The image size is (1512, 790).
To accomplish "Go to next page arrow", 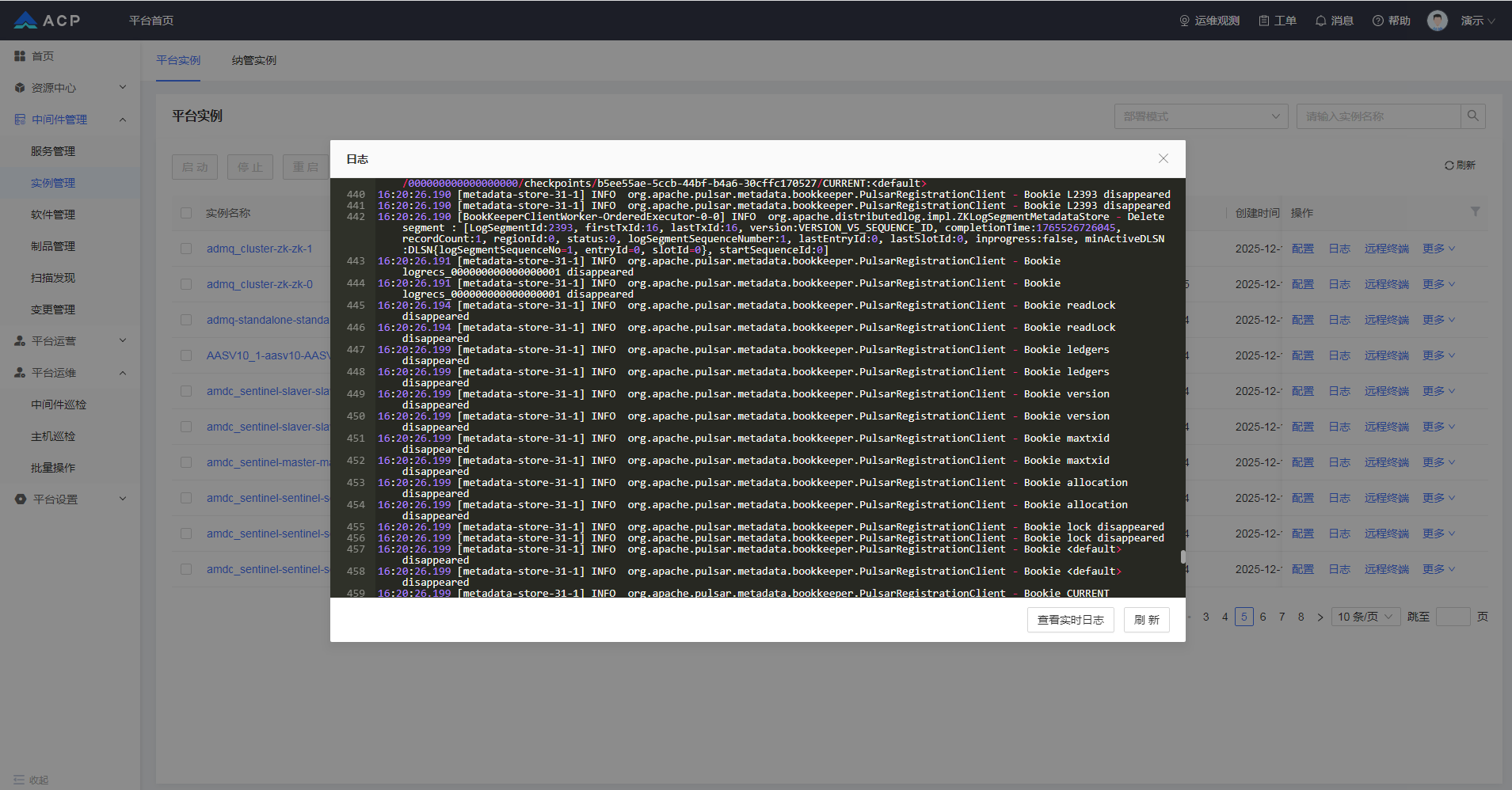I will [x=1320, y=617].
